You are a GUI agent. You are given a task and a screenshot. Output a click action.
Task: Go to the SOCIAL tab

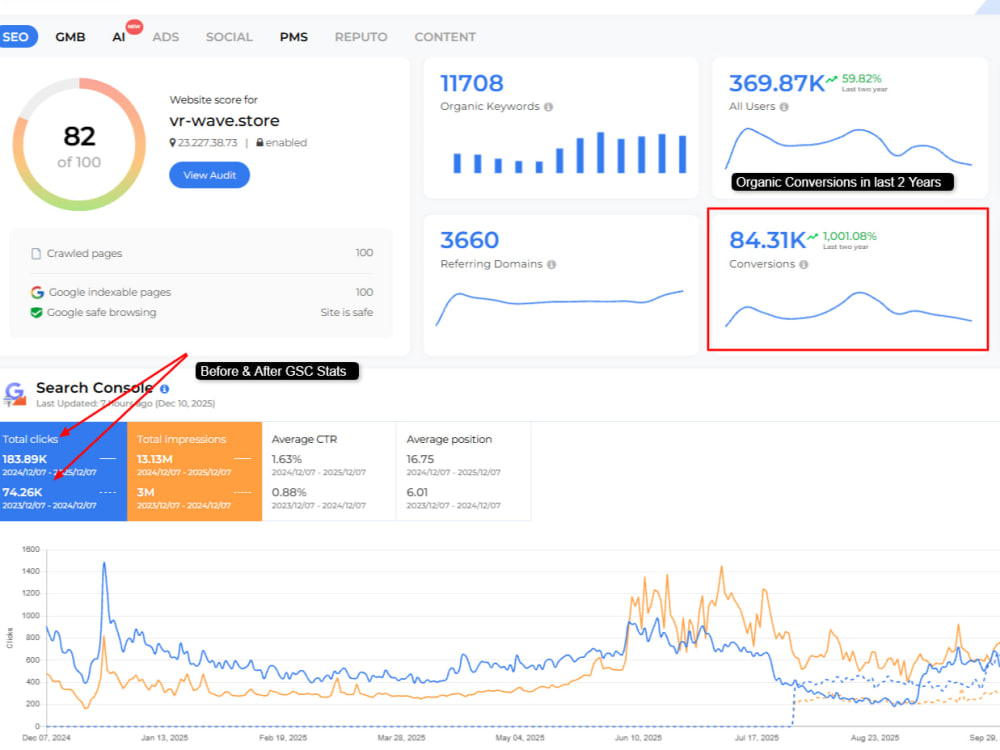point(230,37)
